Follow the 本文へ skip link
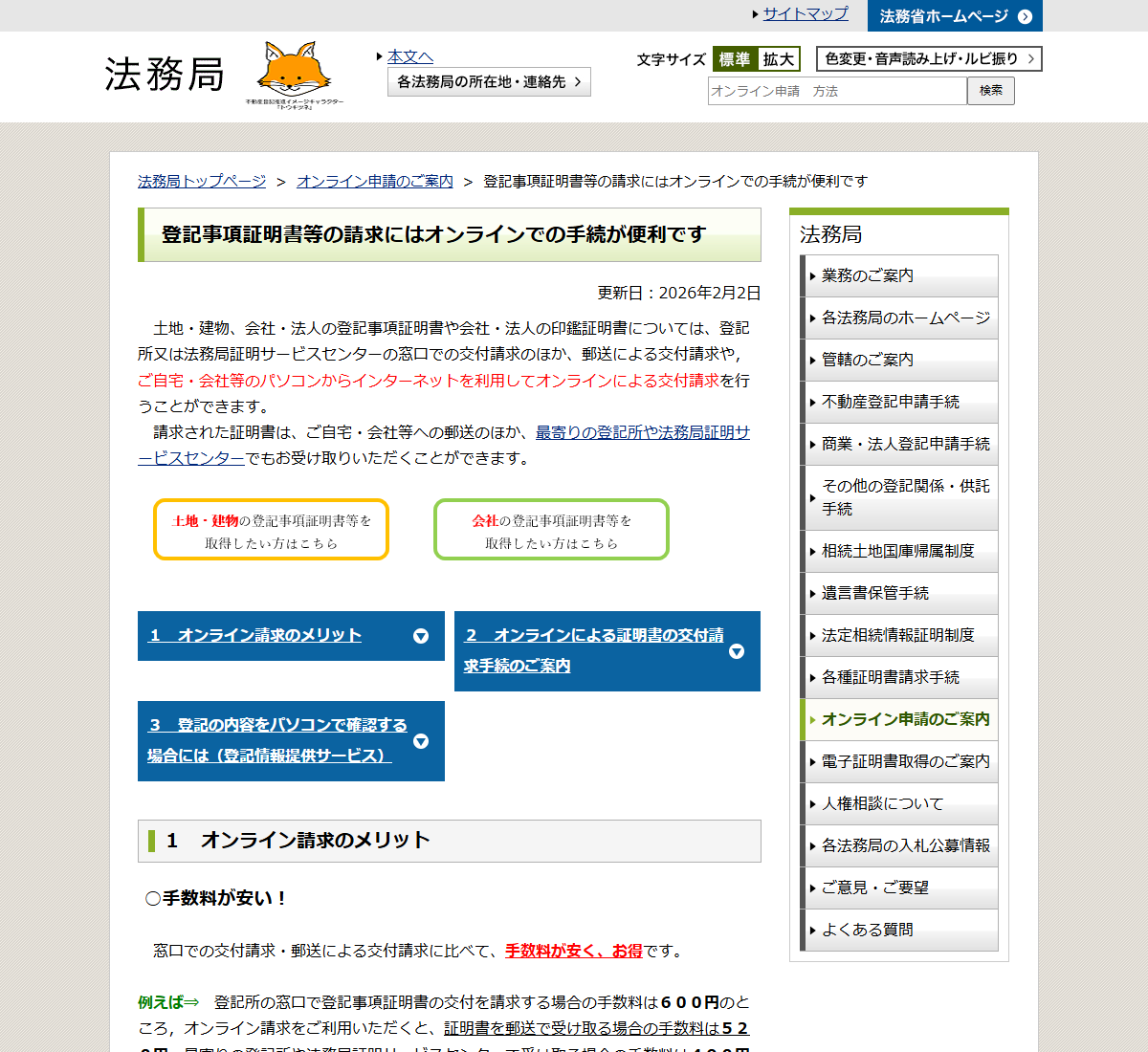Image resolution: width=1148 pixels, height=1052 pixels. tap(410, 56)
